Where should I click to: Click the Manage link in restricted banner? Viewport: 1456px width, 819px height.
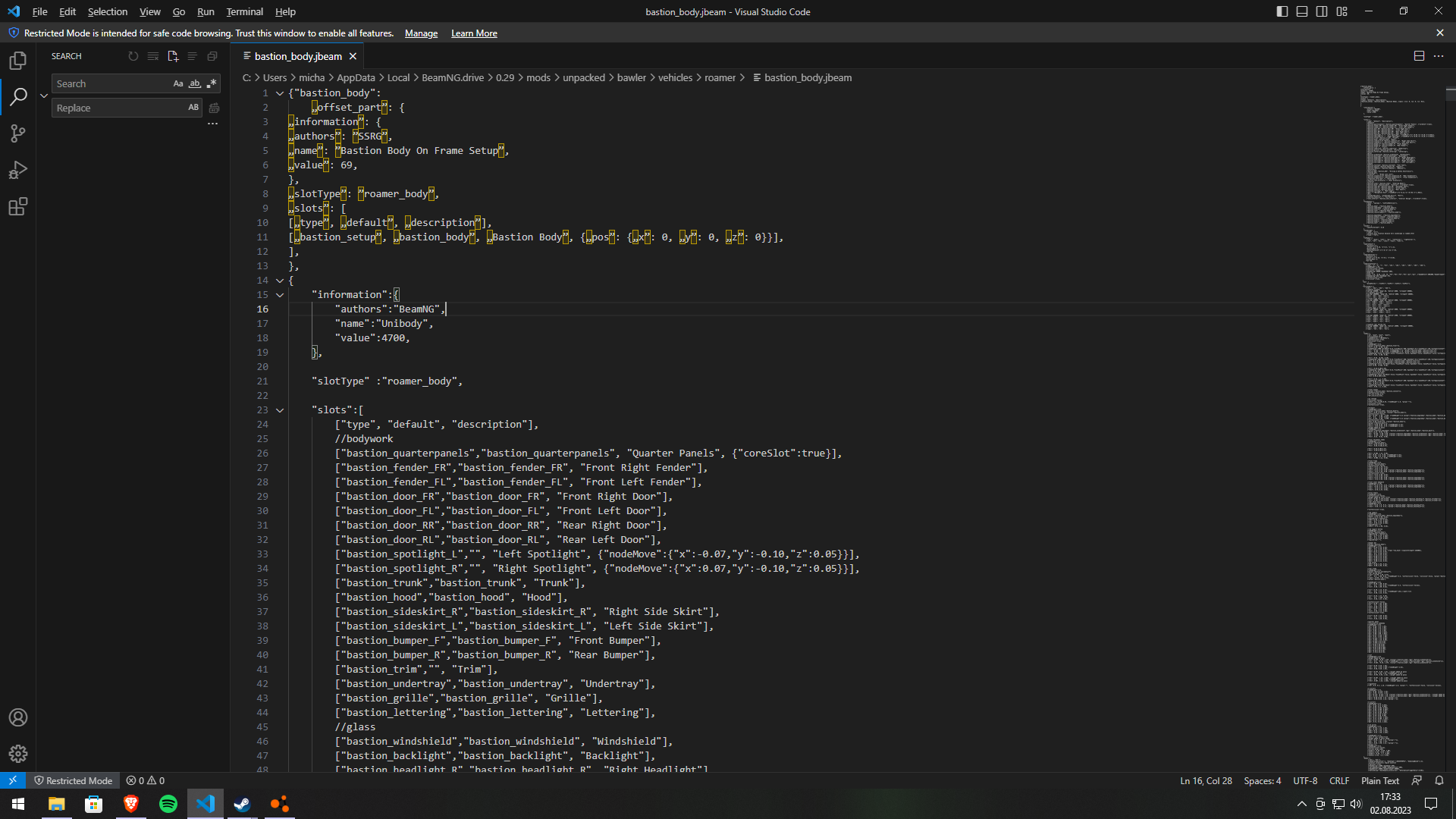pos(421,33)
